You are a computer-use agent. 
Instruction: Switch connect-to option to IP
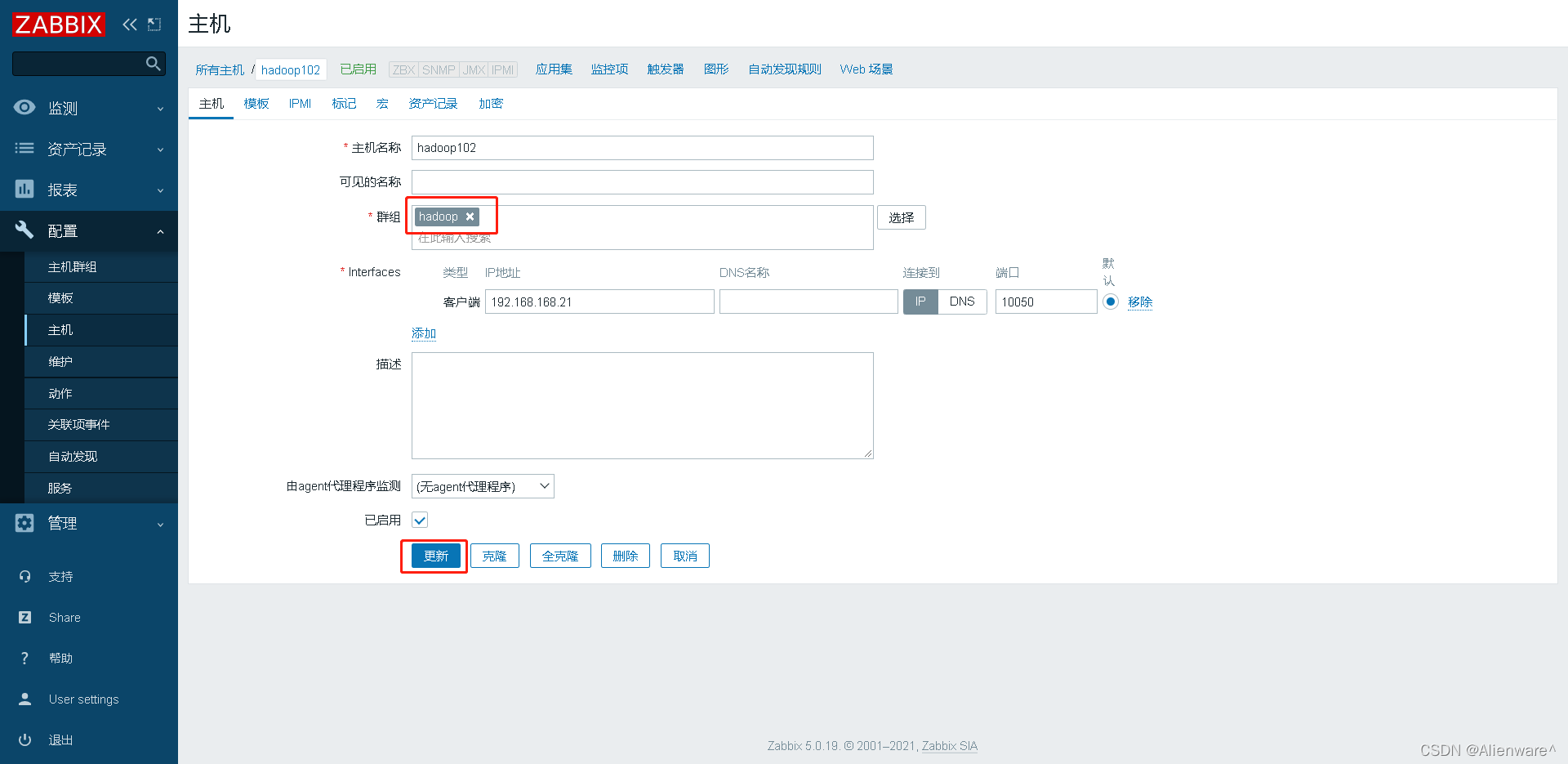click(920, 302)
